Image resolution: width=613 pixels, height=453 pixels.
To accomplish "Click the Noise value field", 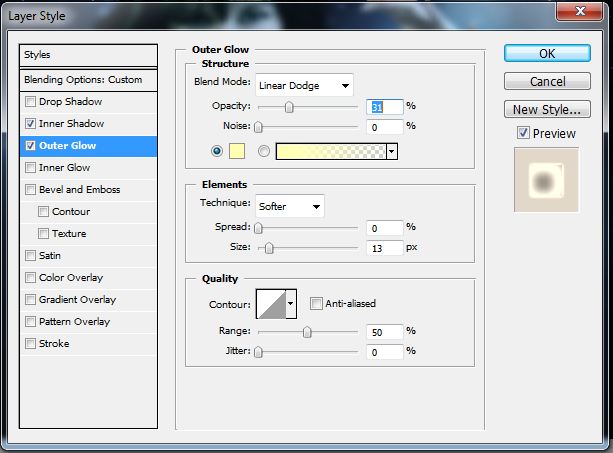I will [x=384, y=127].
